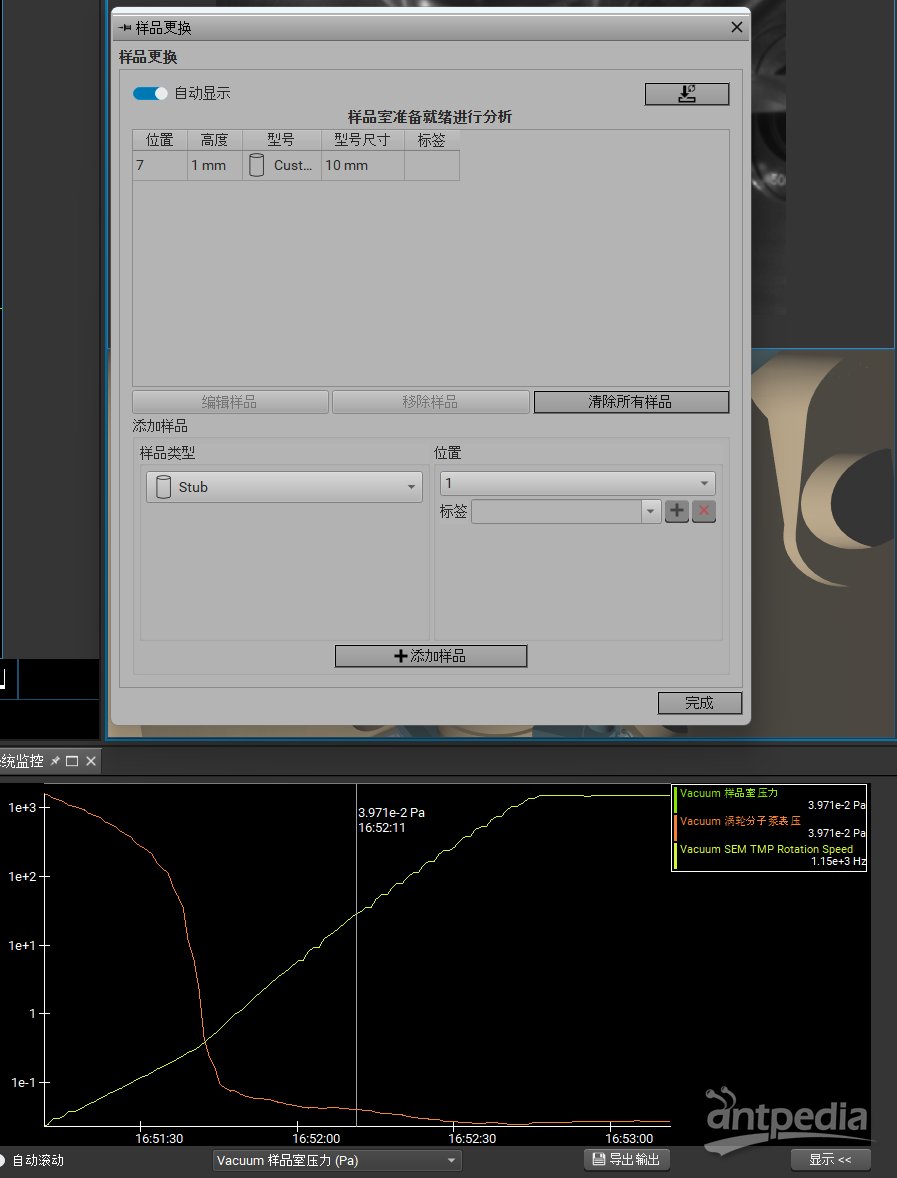
Task: Click the 高度 column header
Action: tap(214, 140)
